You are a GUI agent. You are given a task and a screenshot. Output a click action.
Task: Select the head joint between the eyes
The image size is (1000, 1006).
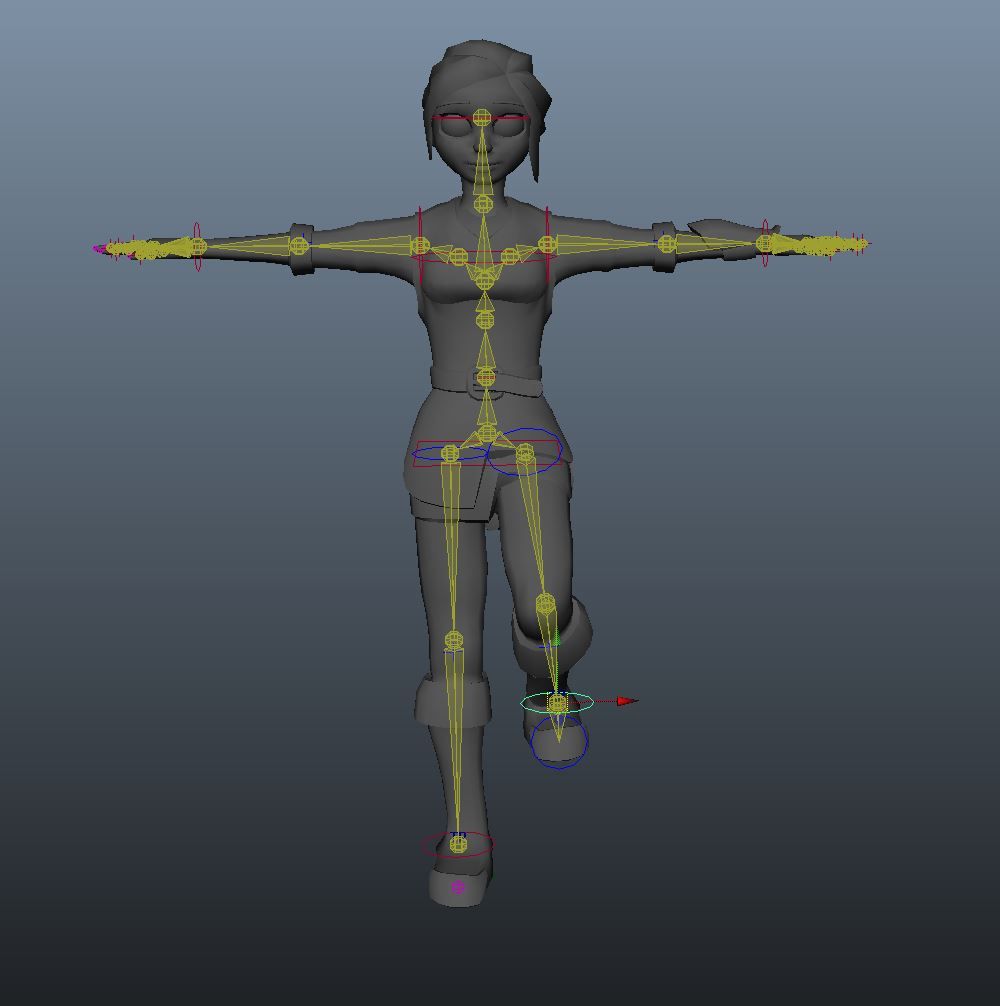click(483, 118)
